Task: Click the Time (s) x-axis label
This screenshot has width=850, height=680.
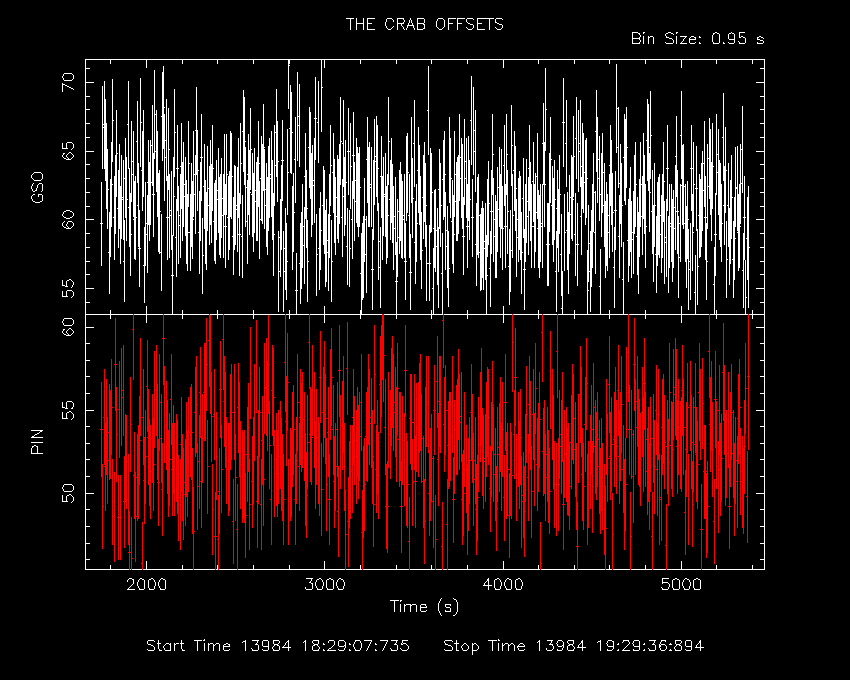Action: coord(424,606)
